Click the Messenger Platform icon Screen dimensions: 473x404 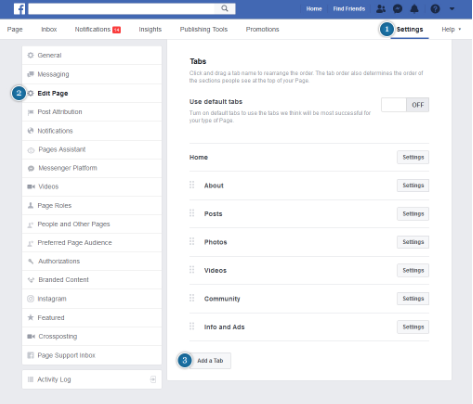(31, 168)
